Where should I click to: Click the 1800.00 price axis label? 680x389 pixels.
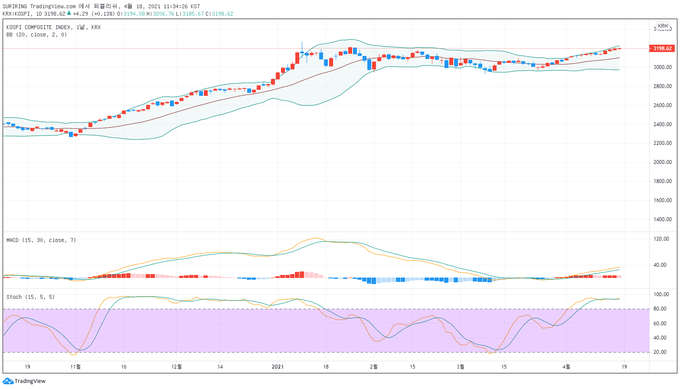[x=663, y=181]
